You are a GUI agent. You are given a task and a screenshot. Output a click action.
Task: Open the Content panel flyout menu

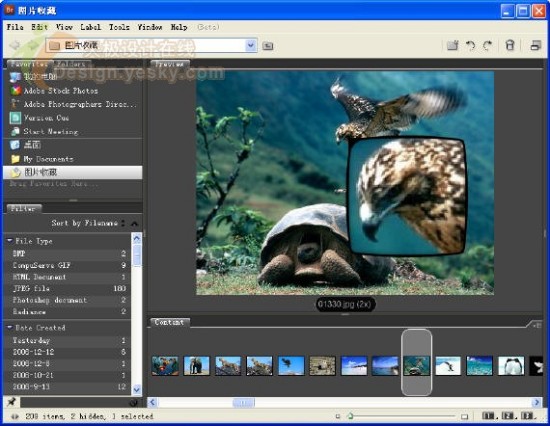pos(536,325)
